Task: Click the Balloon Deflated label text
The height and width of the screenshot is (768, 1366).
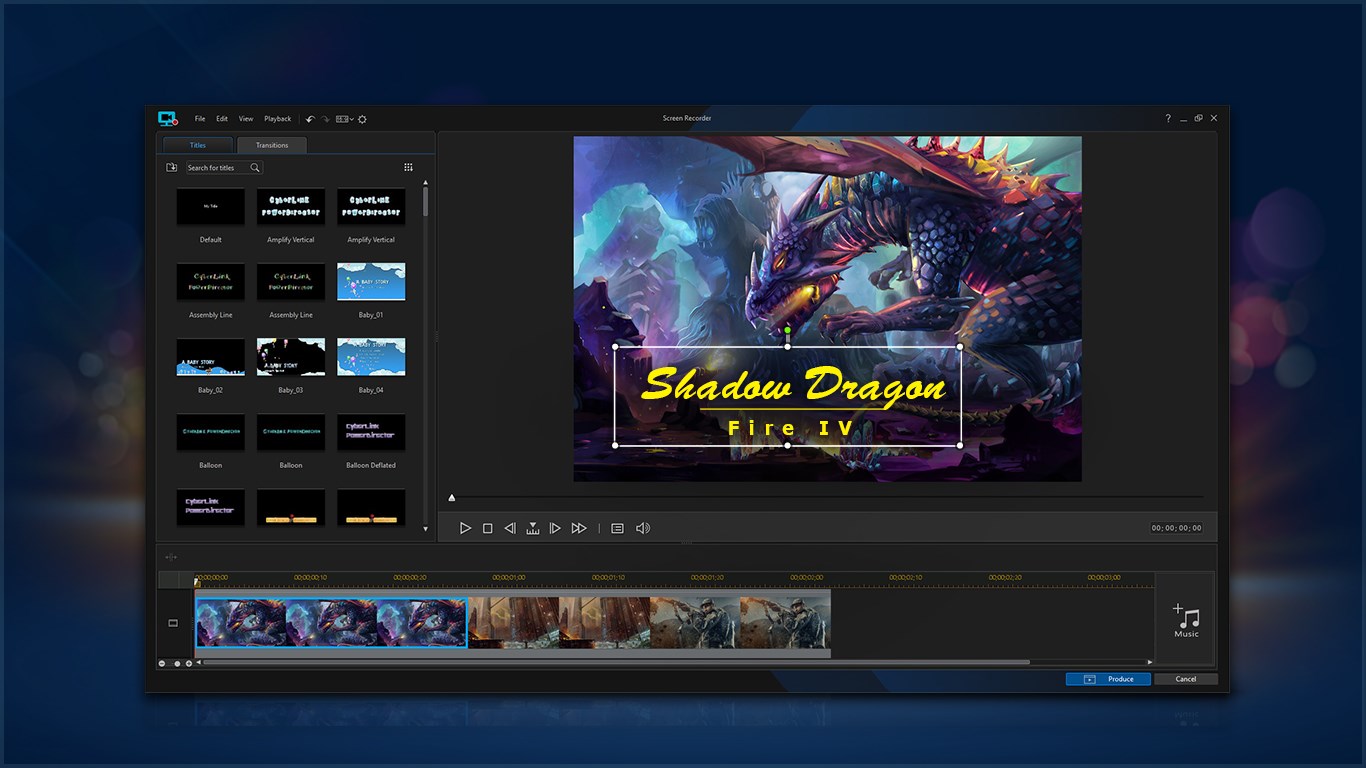Action: [x=371, y=465]
